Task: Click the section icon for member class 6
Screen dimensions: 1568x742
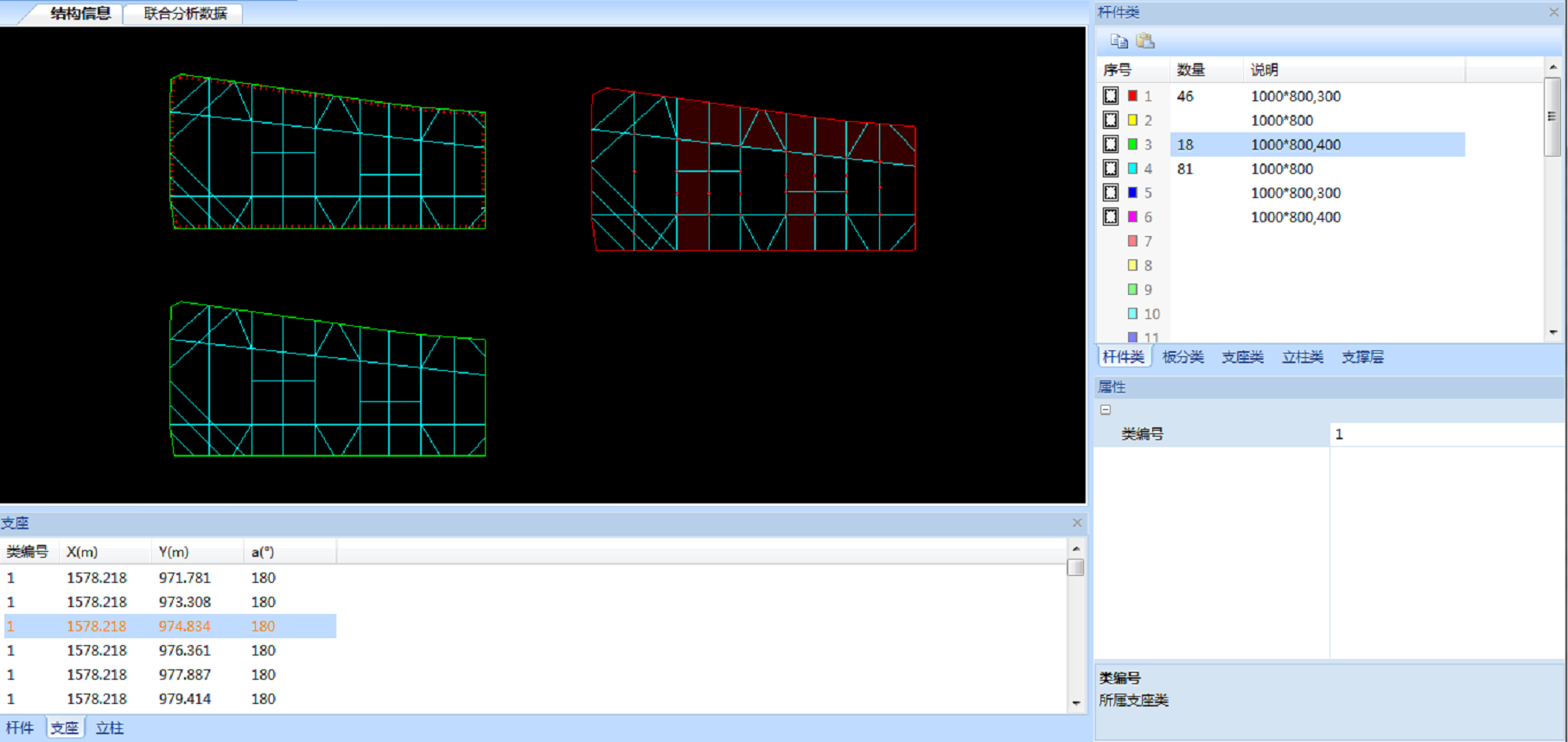Action: 1111,217
